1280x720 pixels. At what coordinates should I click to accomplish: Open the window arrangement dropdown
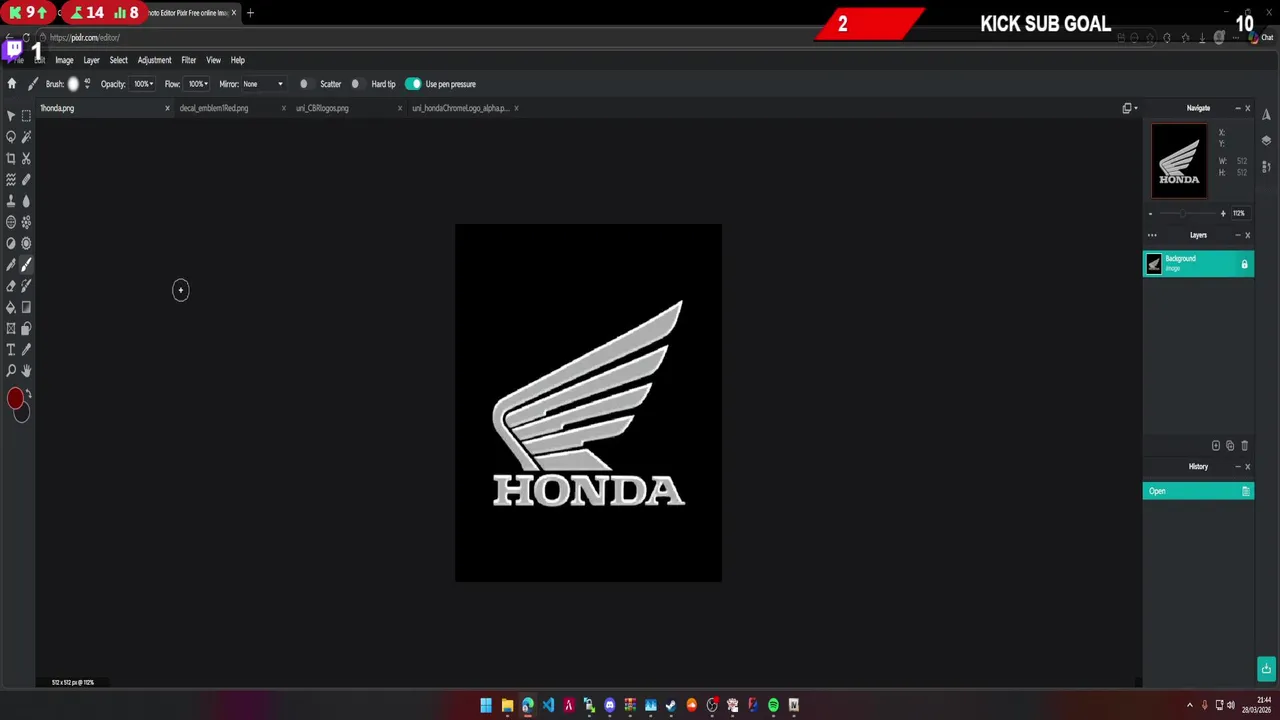point(1130,108)
